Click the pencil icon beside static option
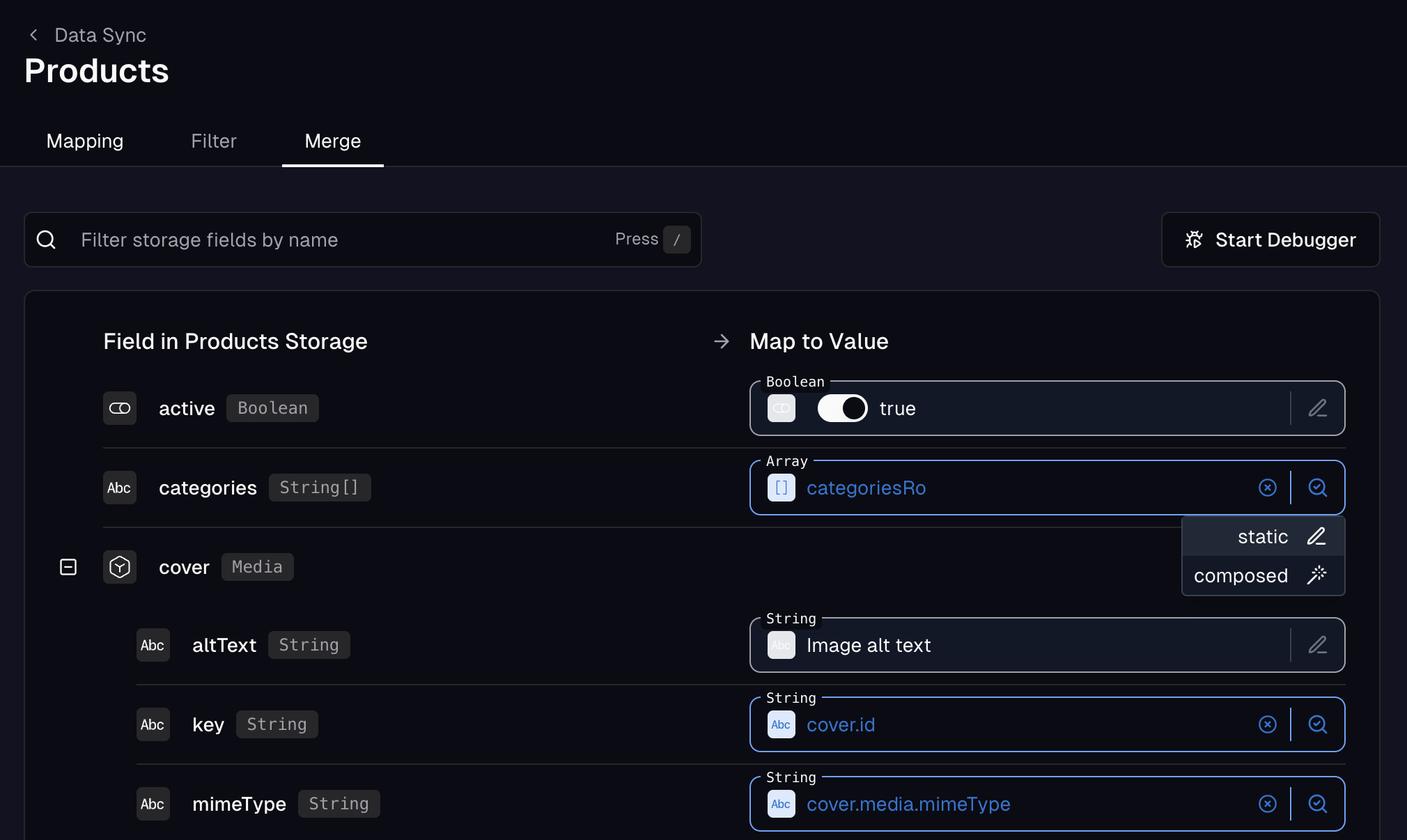1407x840 pixels. coord(1316,536)
